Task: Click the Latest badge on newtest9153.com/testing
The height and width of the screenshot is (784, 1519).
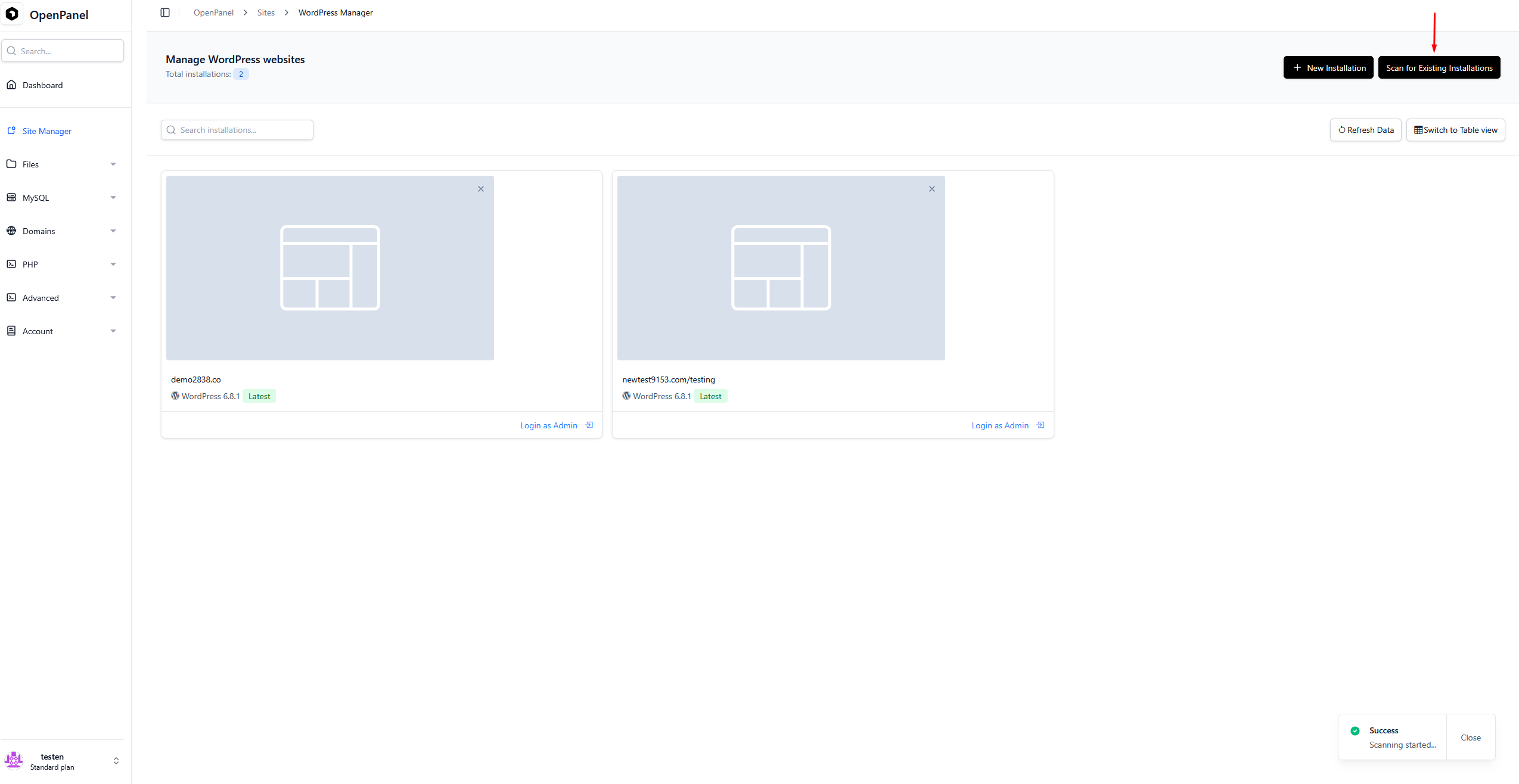Action: (x=710, y=396)
